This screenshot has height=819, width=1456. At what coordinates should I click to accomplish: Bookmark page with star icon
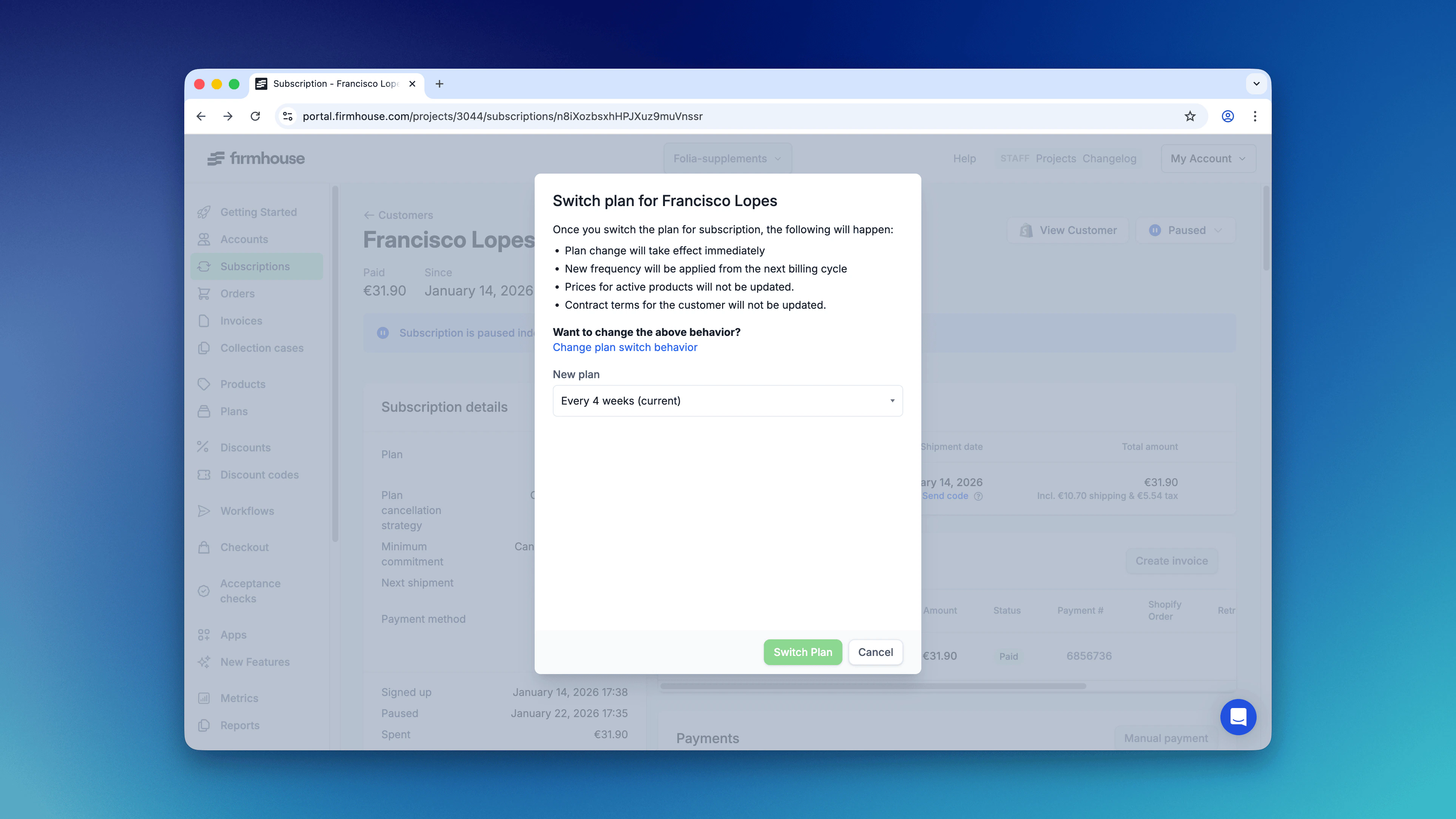pyautogui.click(x=1190, y=116)
